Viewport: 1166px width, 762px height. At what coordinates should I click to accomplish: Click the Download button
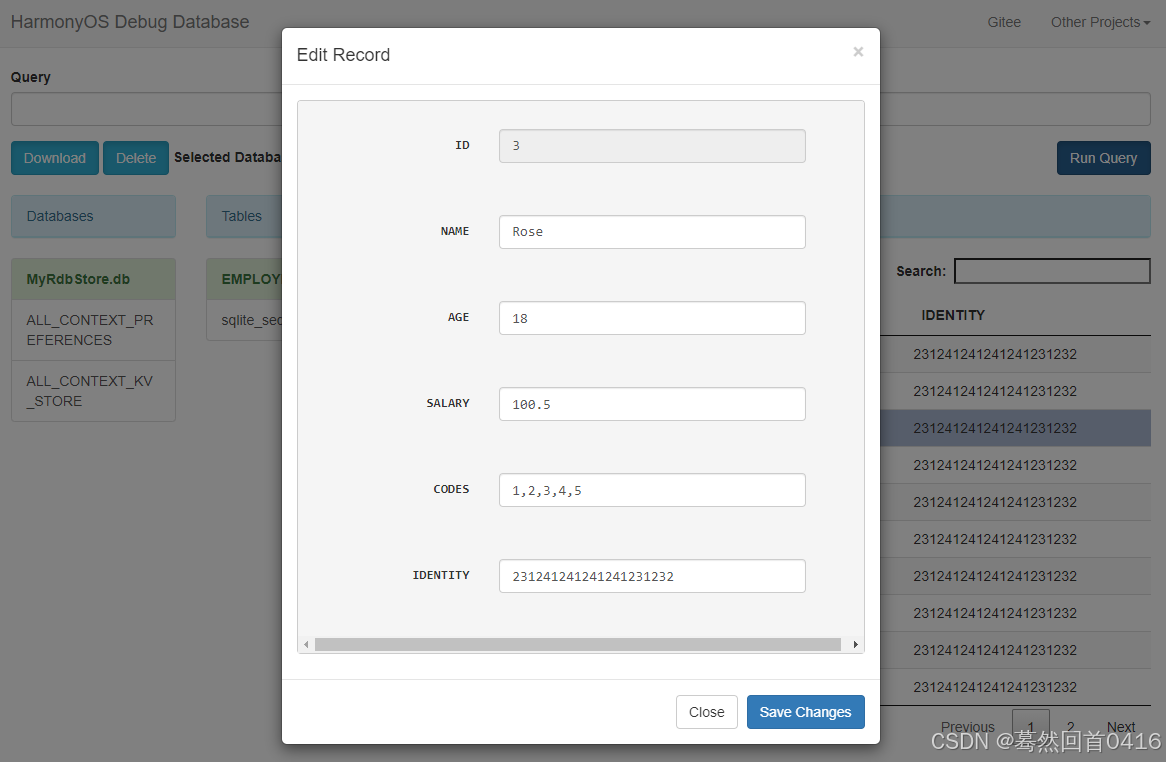[x=54, y=158]
